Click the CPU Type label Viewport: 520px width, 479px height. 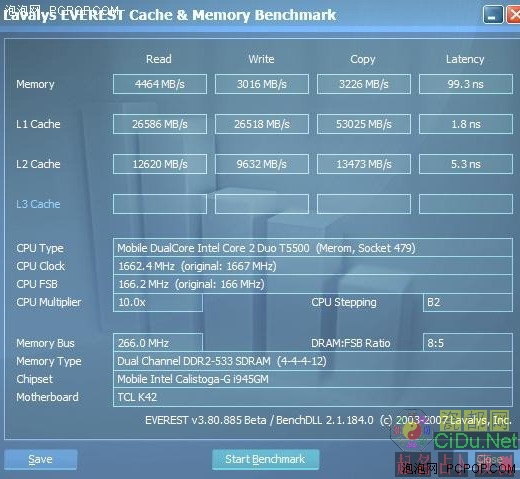click(40, 248)
